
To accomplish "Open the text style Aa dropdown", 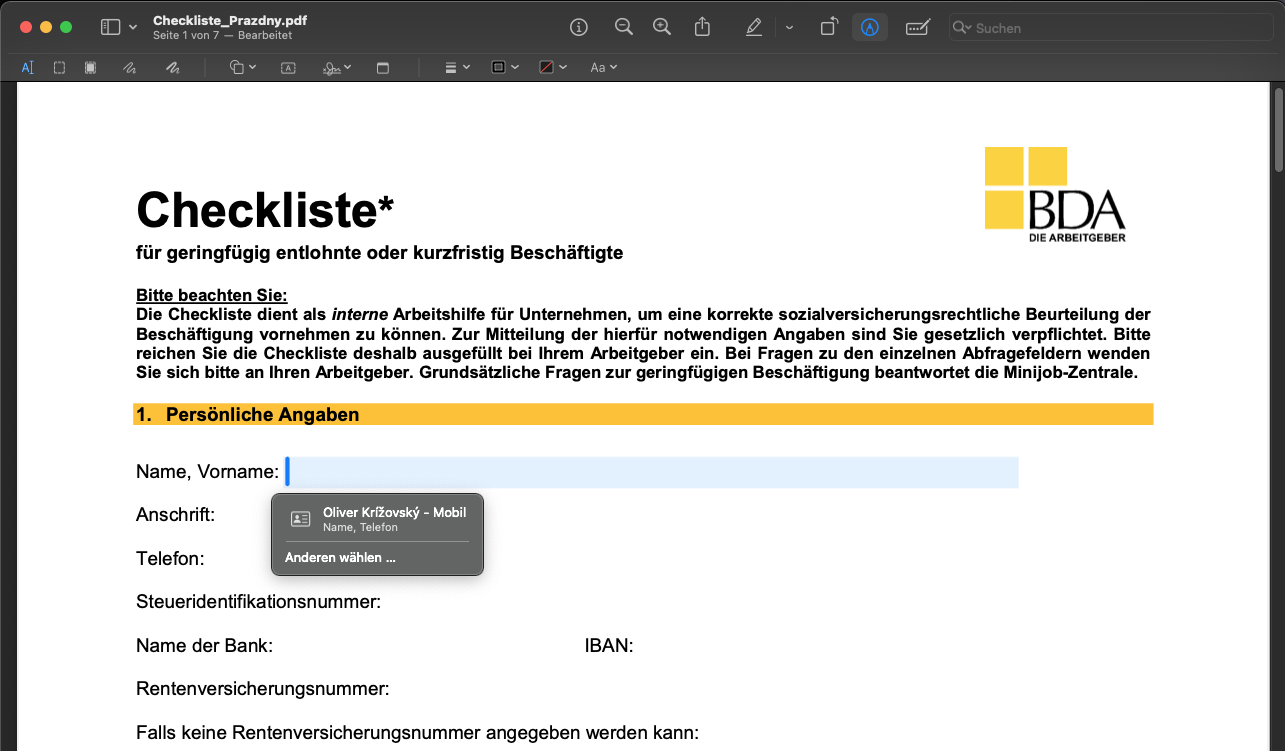I will 603,67.
